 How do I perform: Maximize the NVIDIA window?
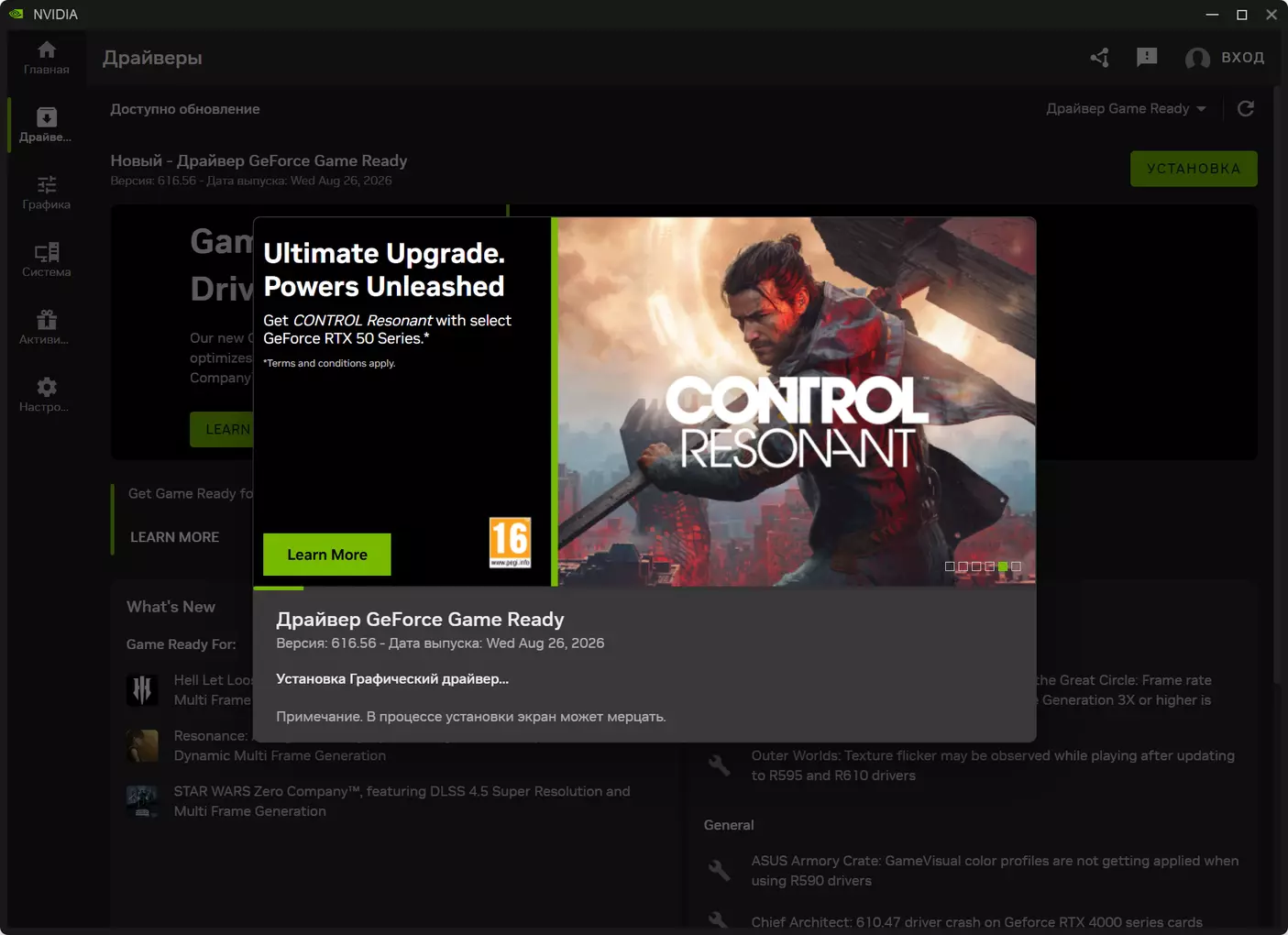tap(1242, 14)
